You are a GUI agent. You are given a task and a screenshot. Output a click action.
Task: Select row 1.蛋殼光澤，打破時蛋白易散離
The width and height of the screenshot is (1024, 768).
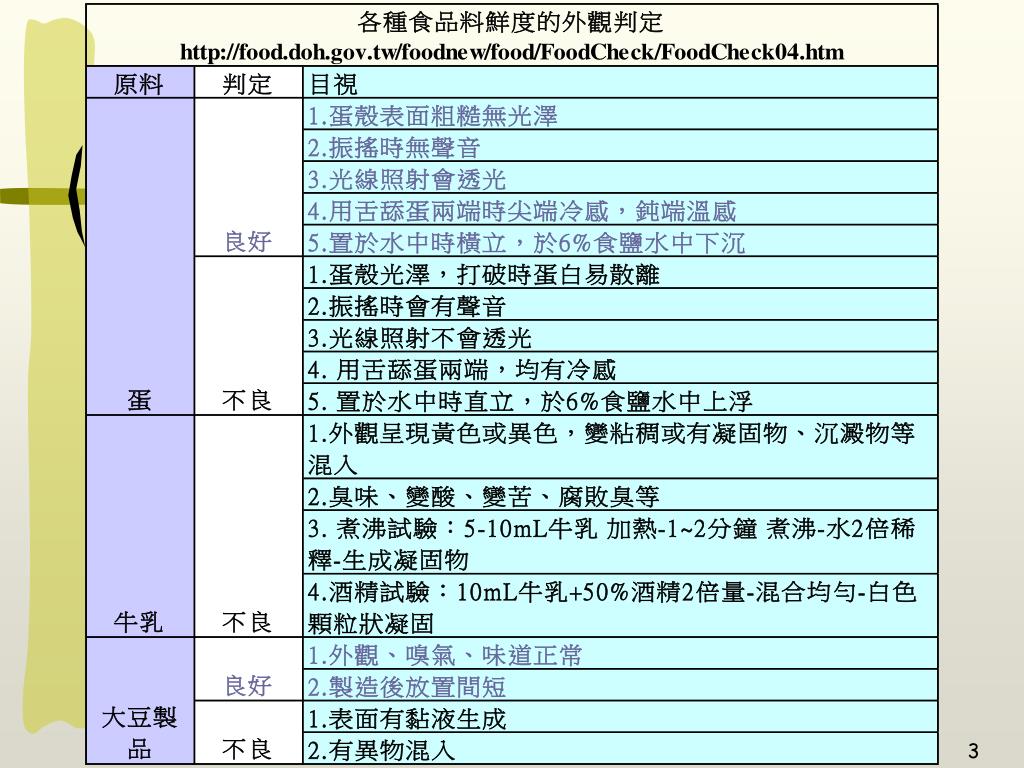pos(620,273)
